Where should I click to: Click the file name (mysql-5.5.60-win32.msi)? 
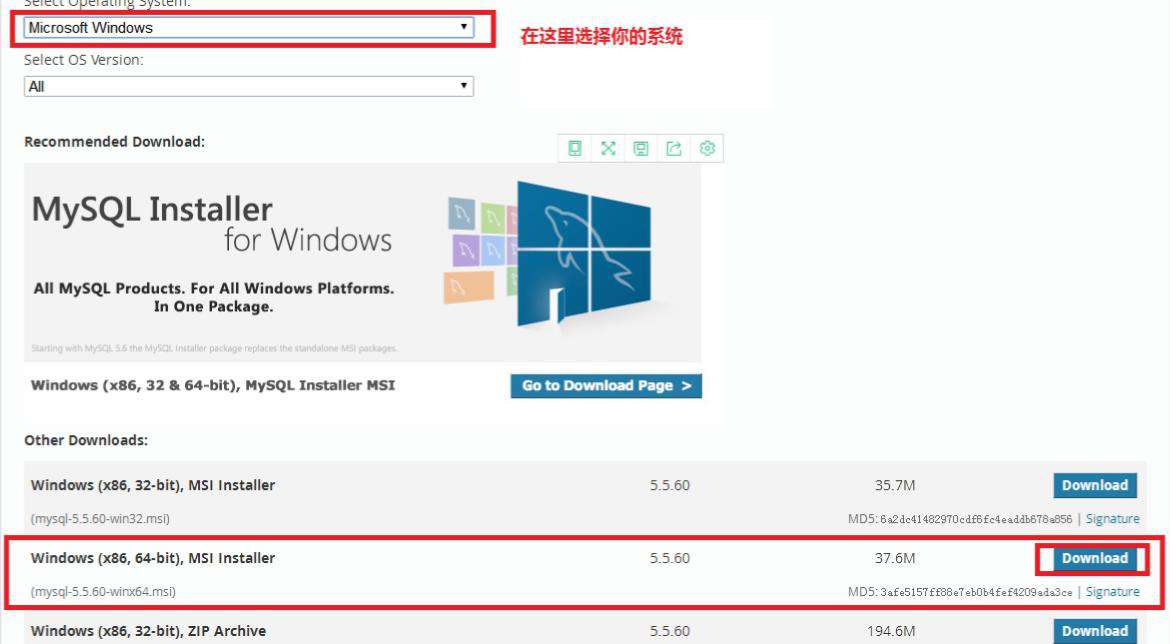pyautogui.click(x=100, y=519)
